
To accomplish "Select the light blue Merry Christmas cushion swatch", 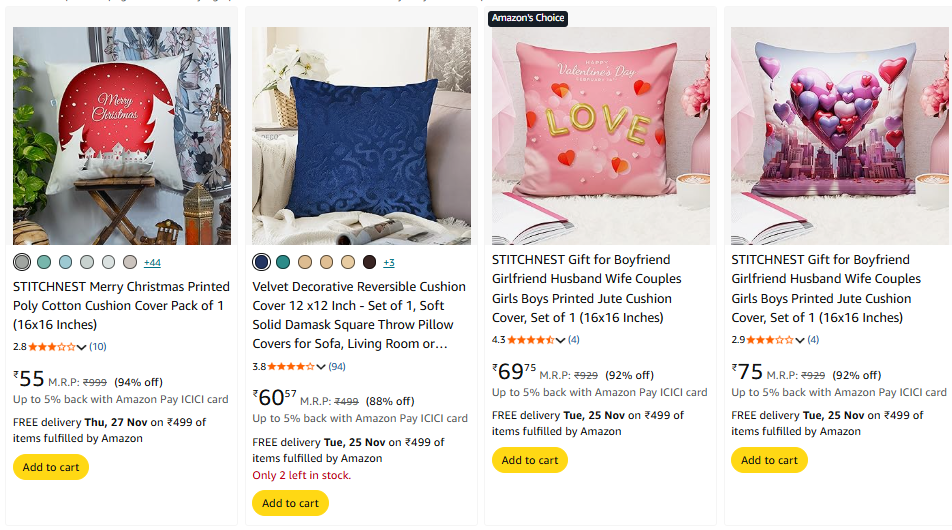I will 65,262.
